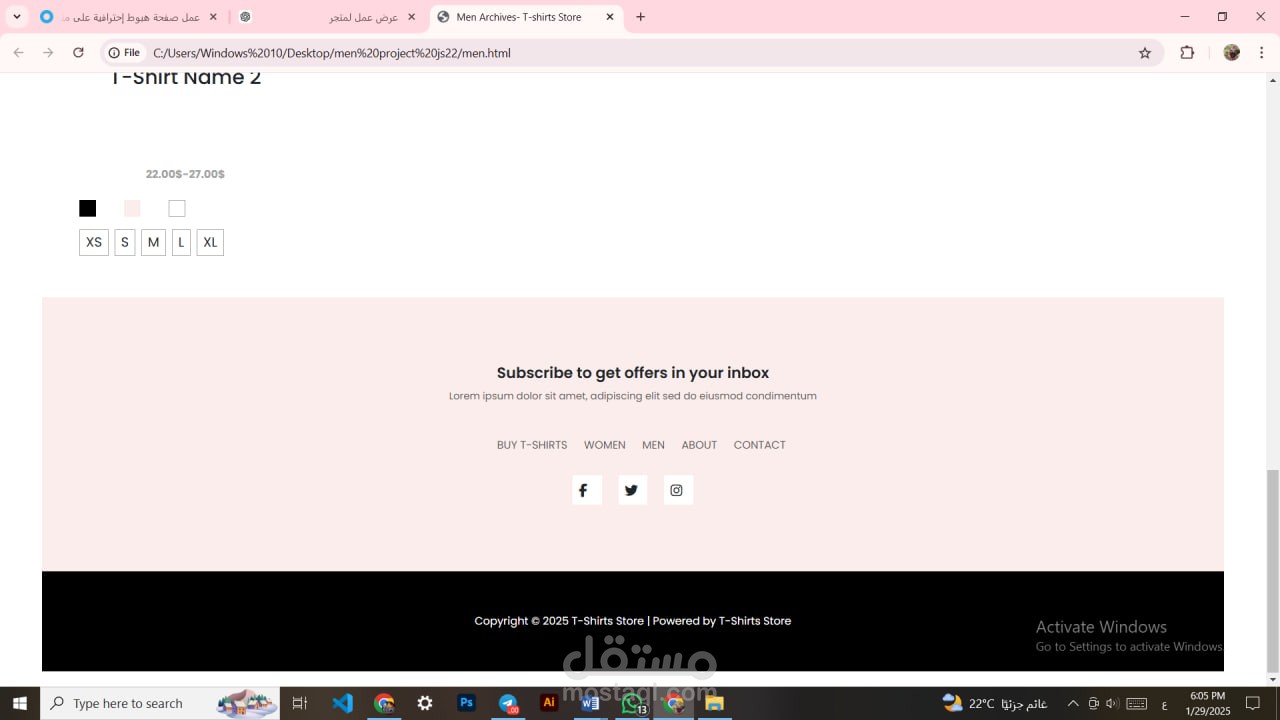
Task: Click Subscribe to get offers heading
Action: [633, 373]
